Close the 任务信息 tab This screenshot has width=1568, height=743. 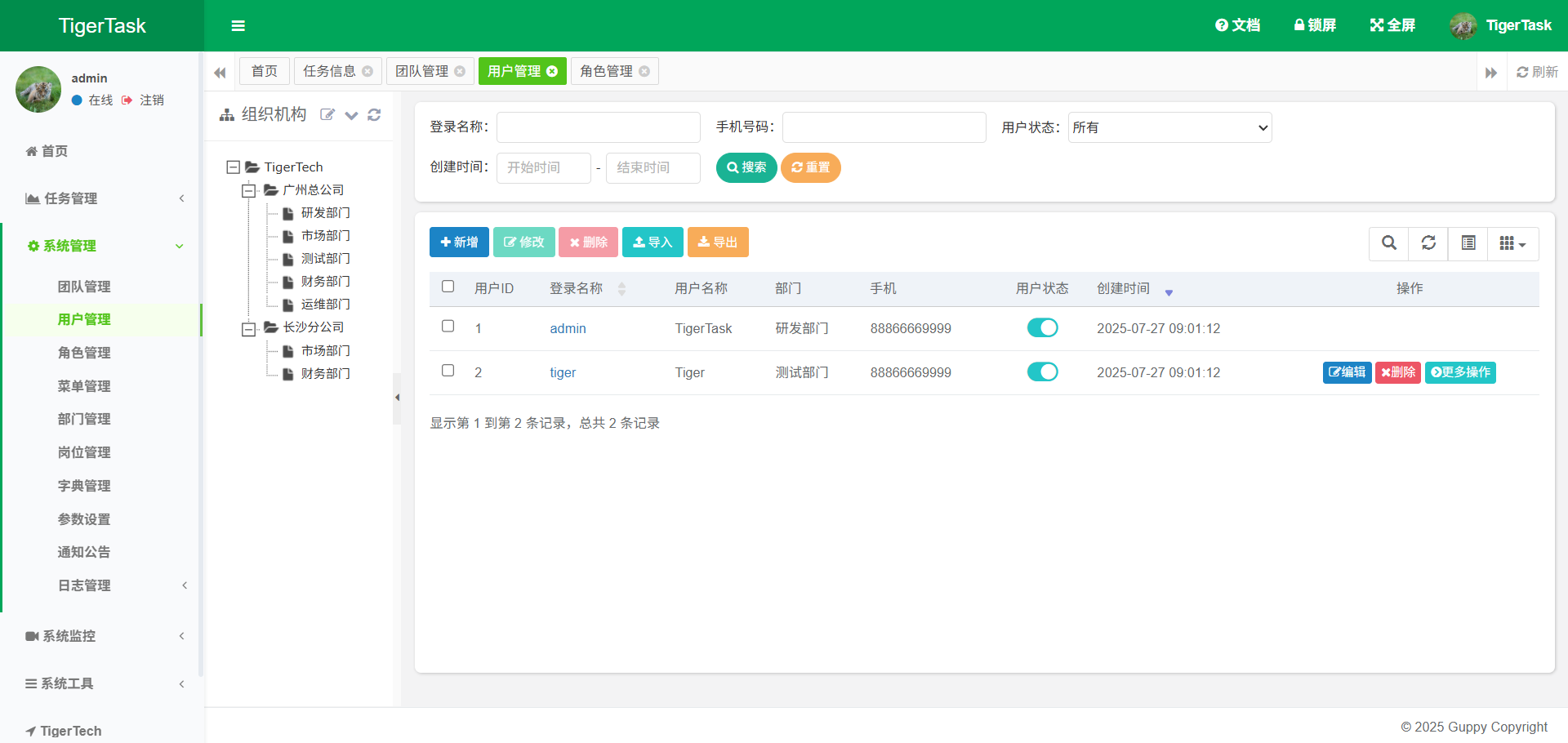367,72
